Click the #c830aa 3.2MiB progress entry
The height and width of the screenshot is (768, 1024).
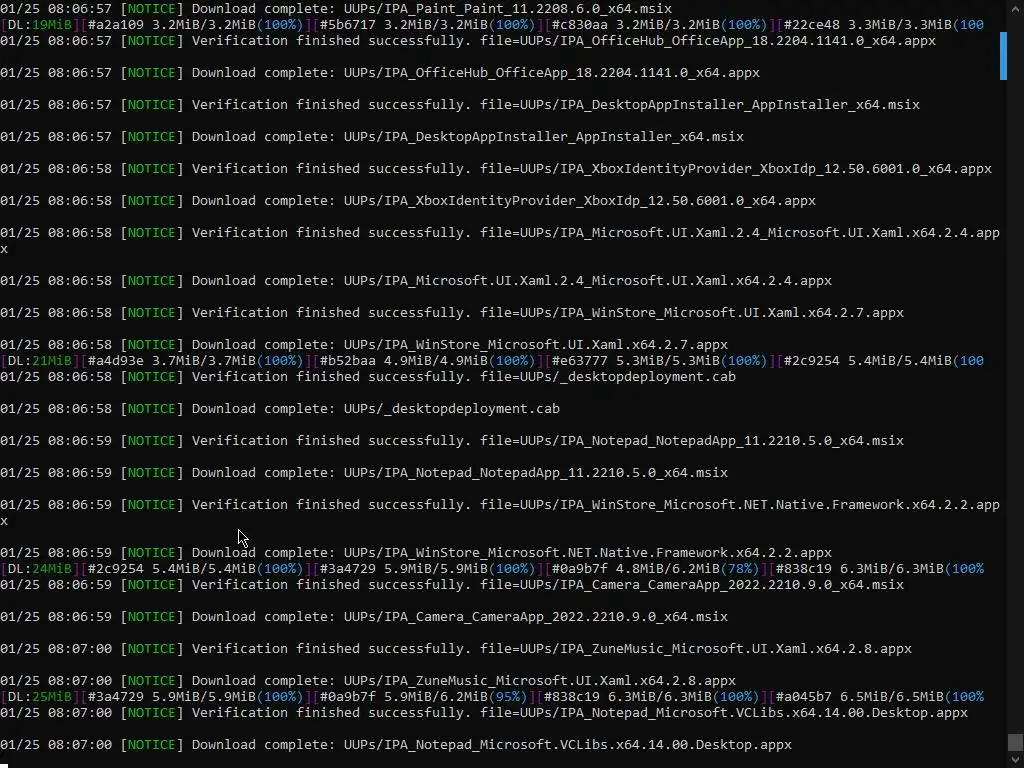(658, 25)
